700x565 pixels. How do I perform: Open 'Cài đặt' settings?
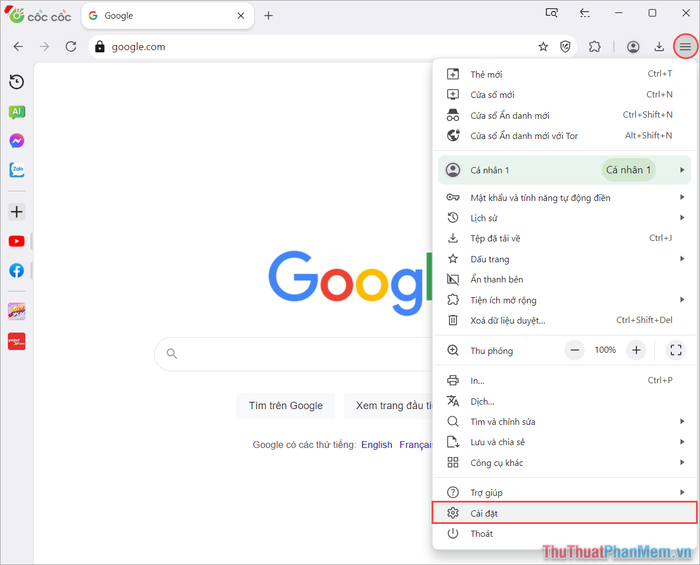click(x=564, y=513)
